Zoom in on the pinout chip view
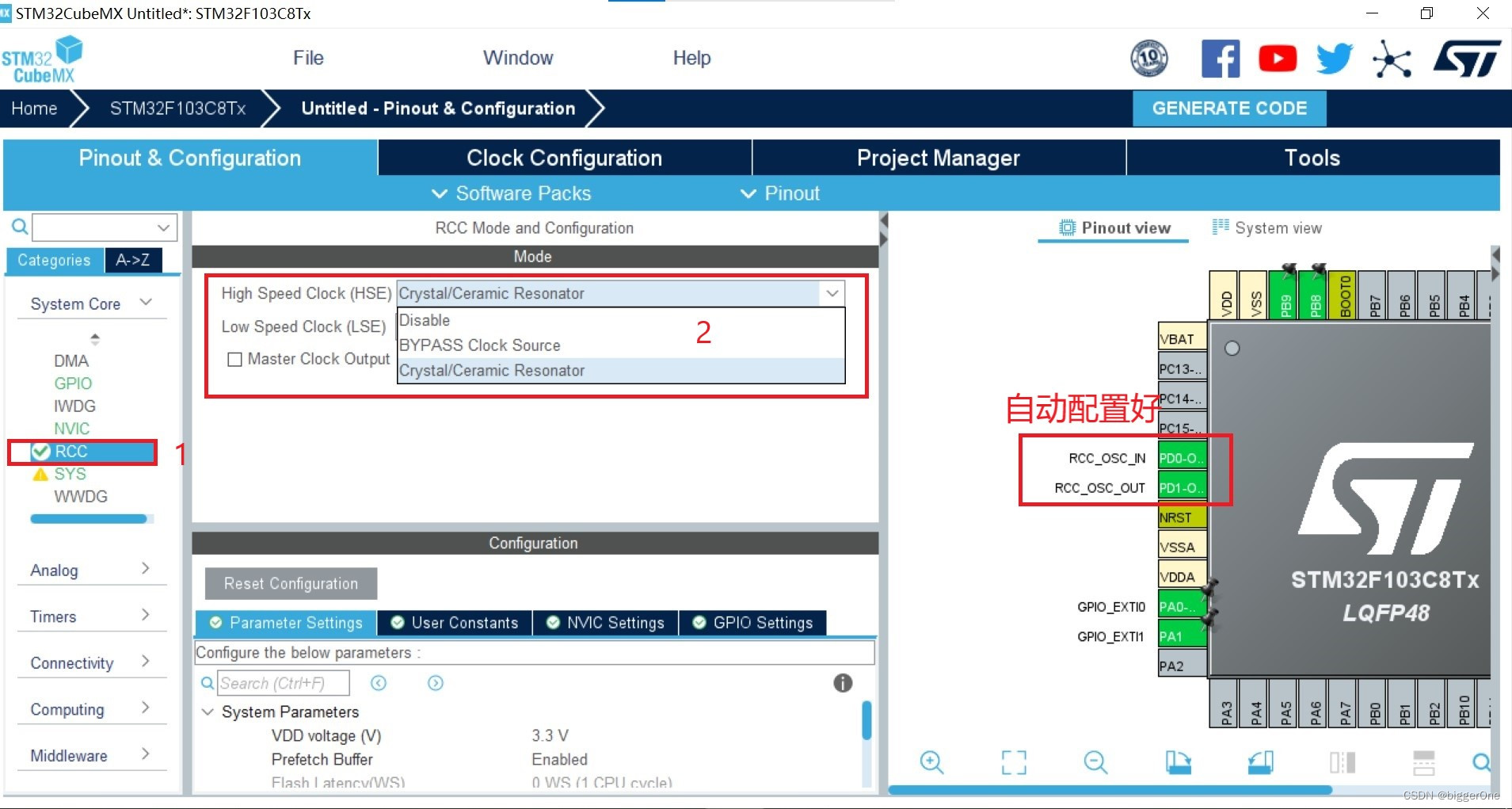1512x809 pixels. 932,762
